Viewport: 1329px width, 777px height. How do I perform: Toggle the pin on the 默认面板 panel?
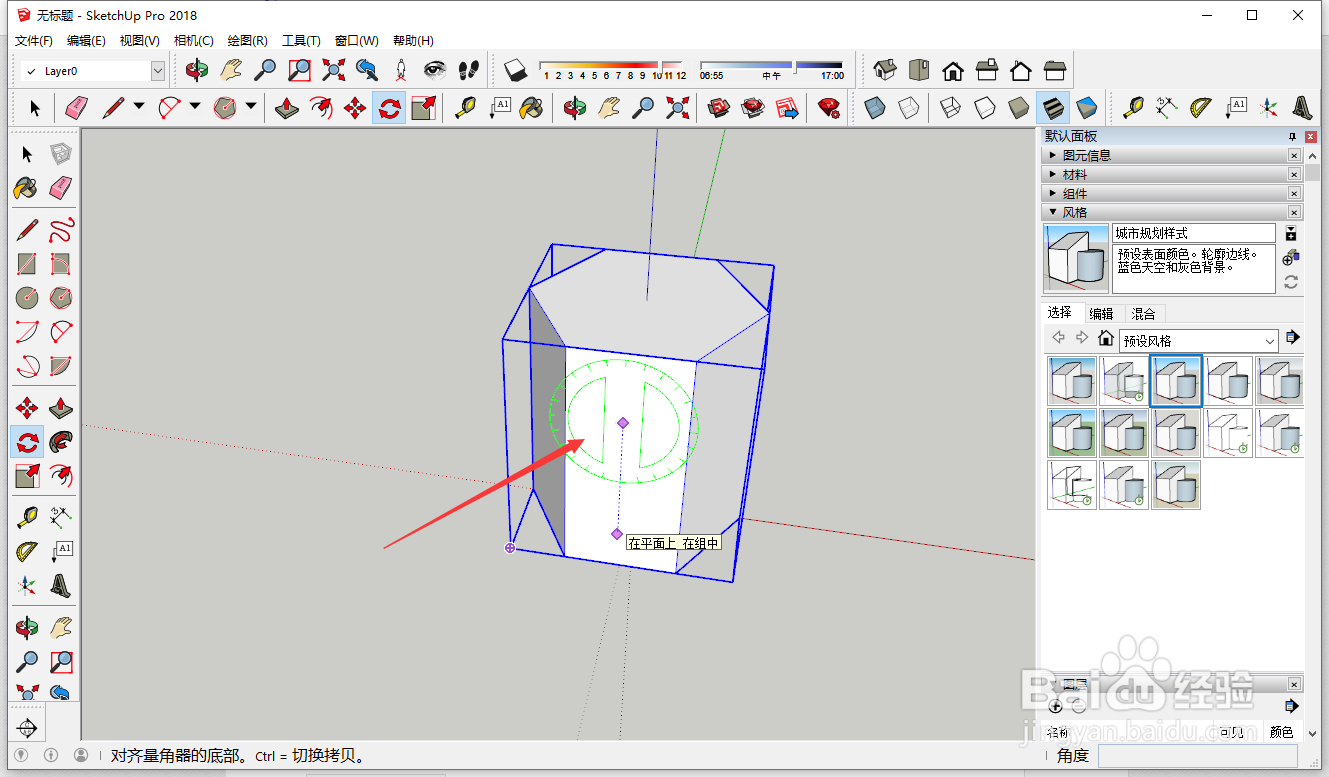(x=1292, y=137)
